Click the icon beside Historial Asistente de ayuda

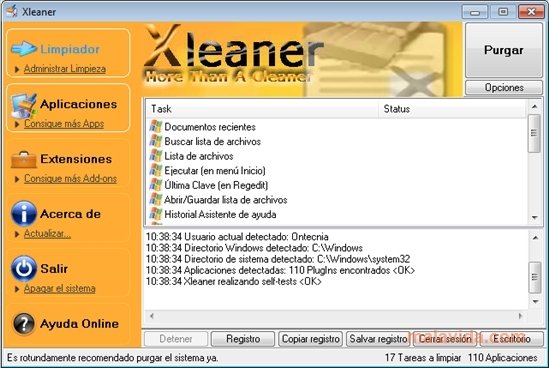pos(156,214)
